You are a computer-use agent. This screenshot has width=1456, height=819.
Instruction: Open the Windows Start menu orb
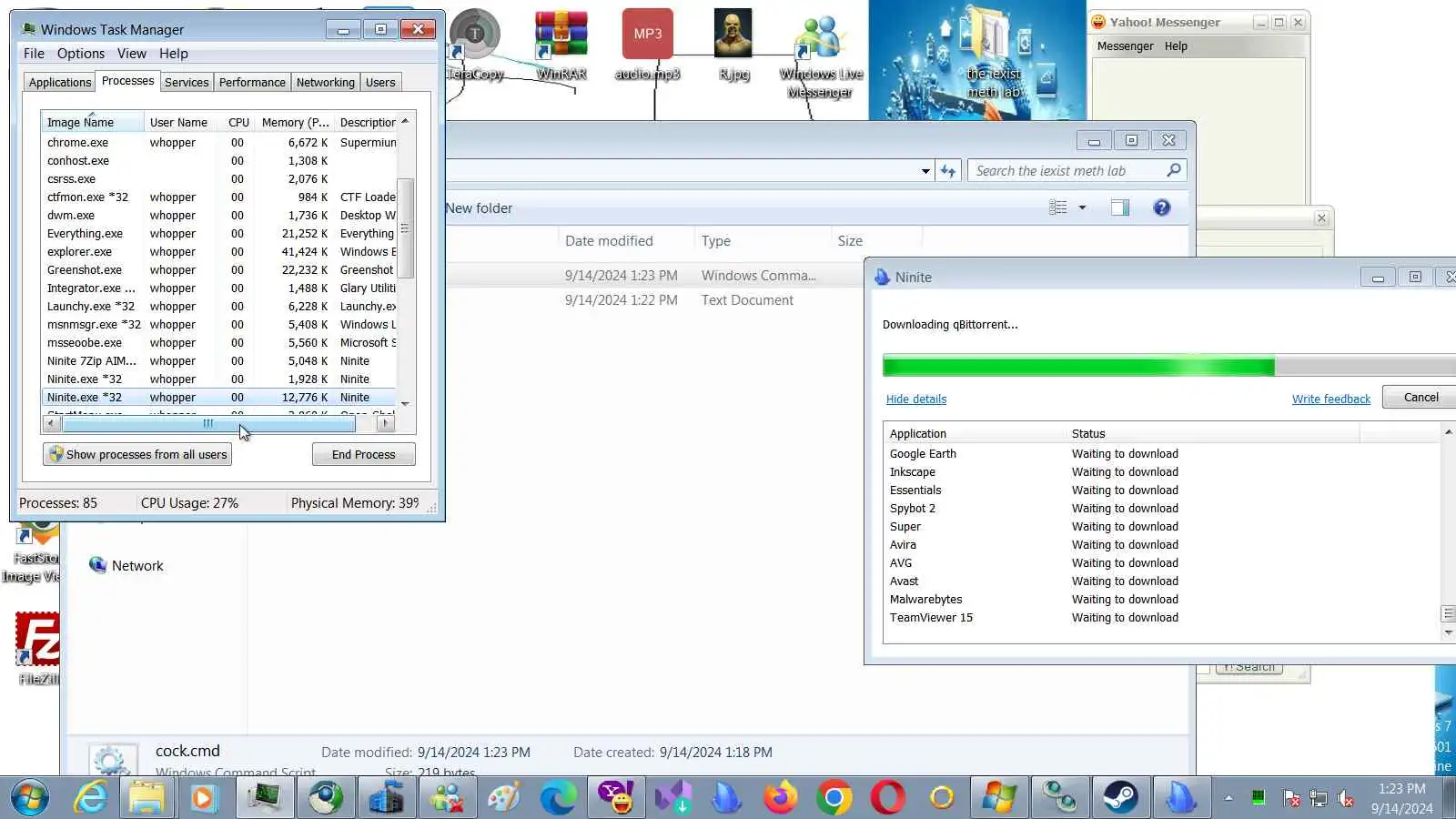(x=29, y=798)
